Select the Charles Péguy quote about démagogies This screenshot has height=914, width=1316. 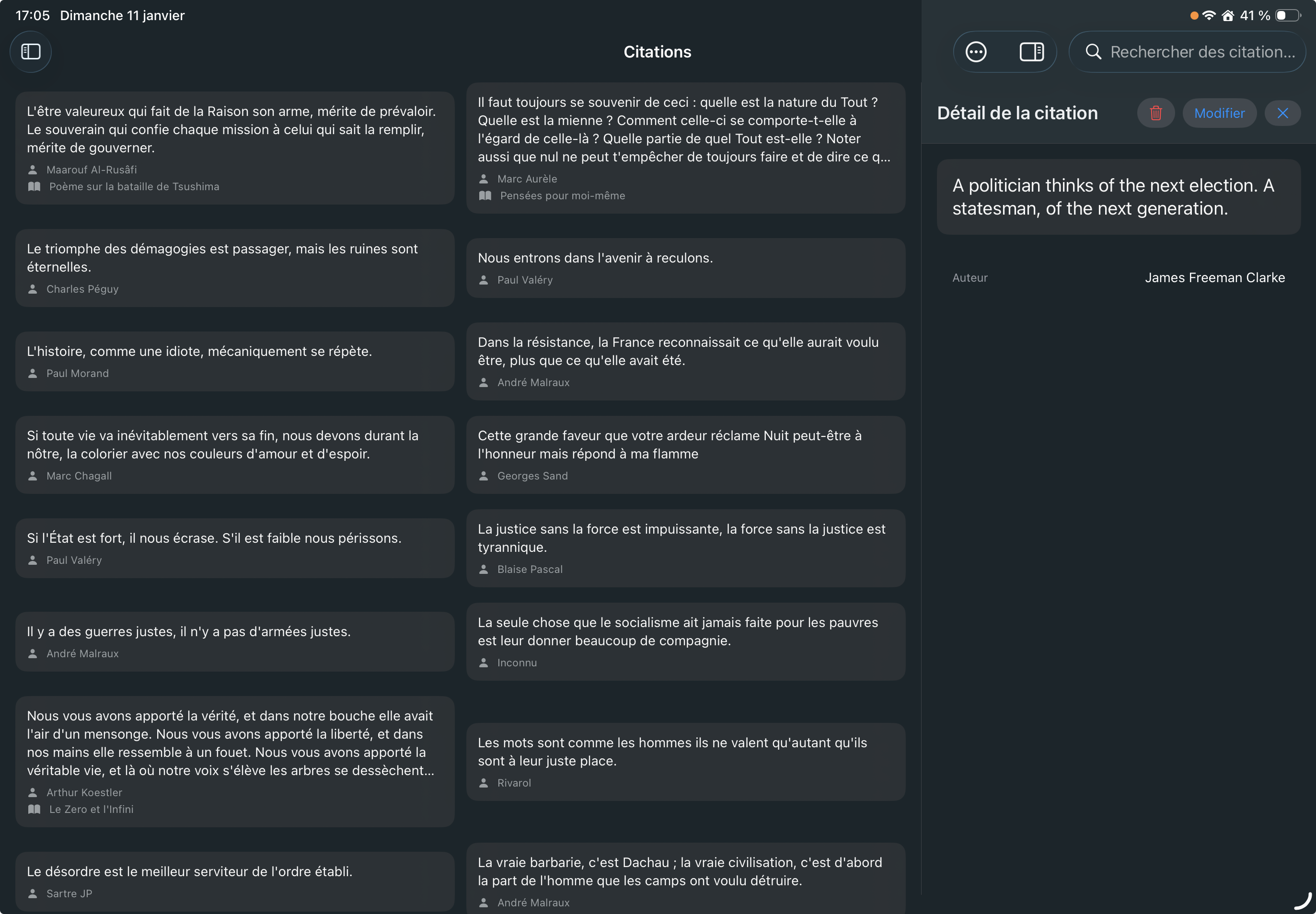pos(235,268)
